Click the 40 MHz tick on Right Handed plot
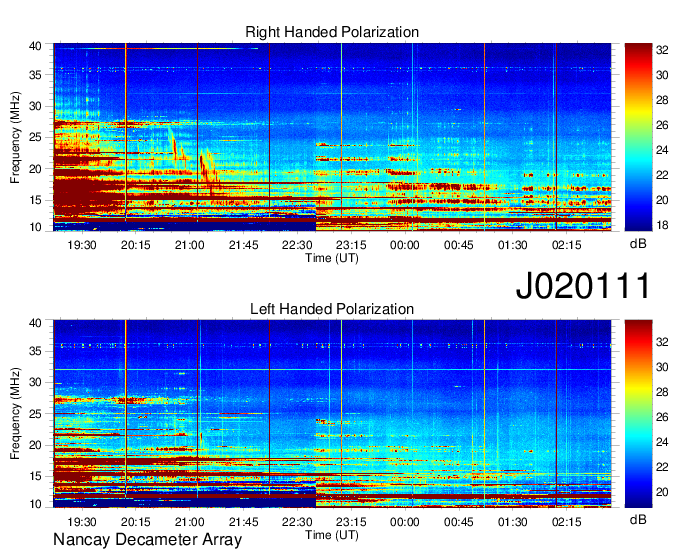Screen dimensions: 680x552 pos(35,46)
